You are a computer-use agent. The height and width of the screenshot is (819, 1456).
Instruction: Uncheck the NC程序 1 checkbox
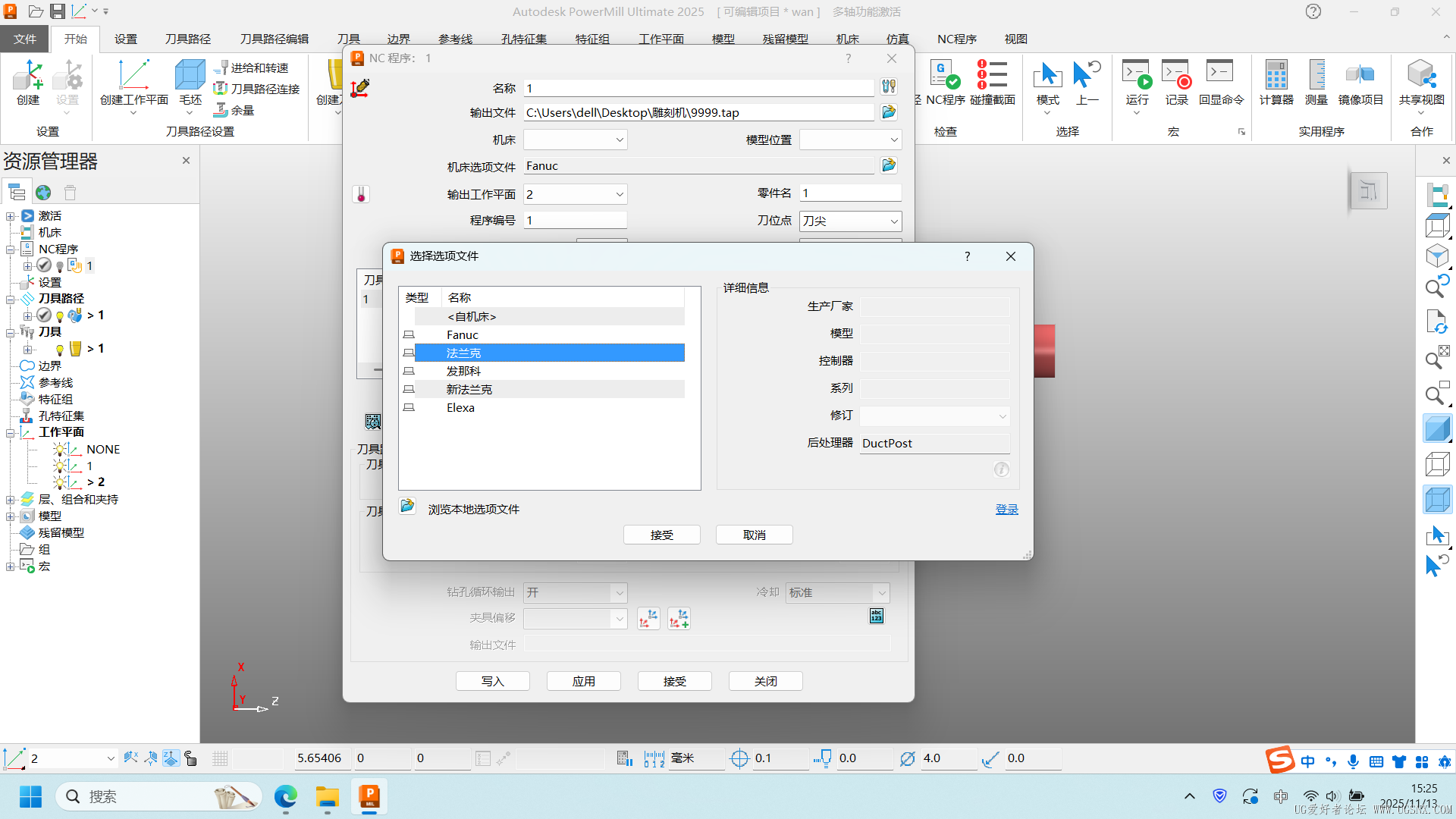[43, 265]
